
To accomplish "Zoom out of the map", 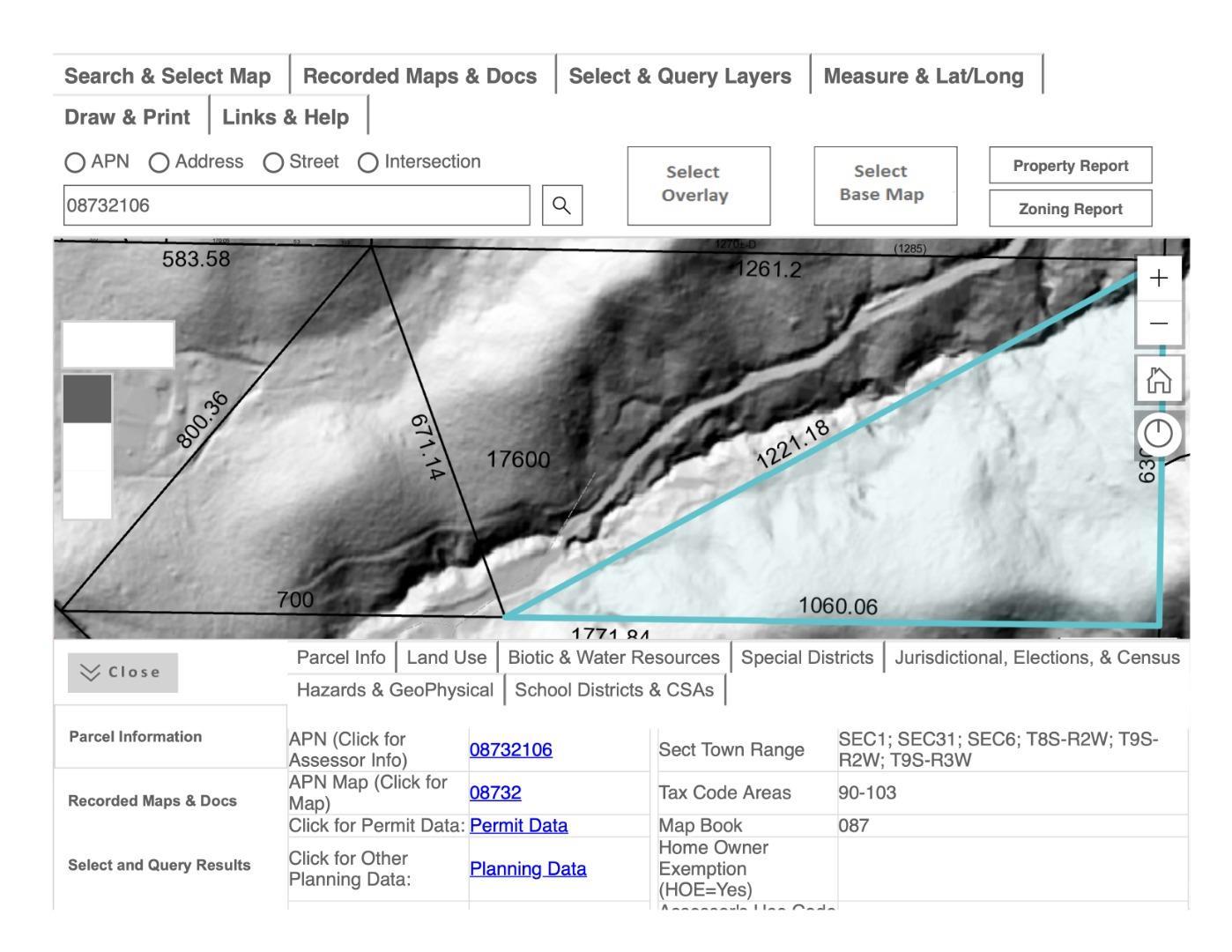I will pos(1159,324).
